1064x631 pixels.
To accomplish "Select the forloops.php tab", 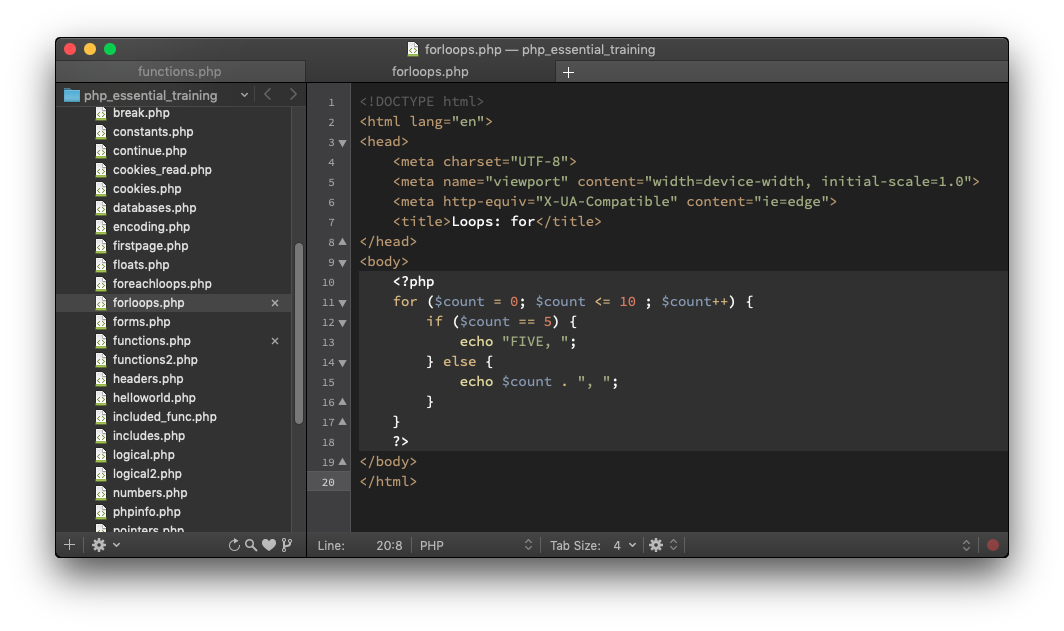I will [x=430, y=72].
